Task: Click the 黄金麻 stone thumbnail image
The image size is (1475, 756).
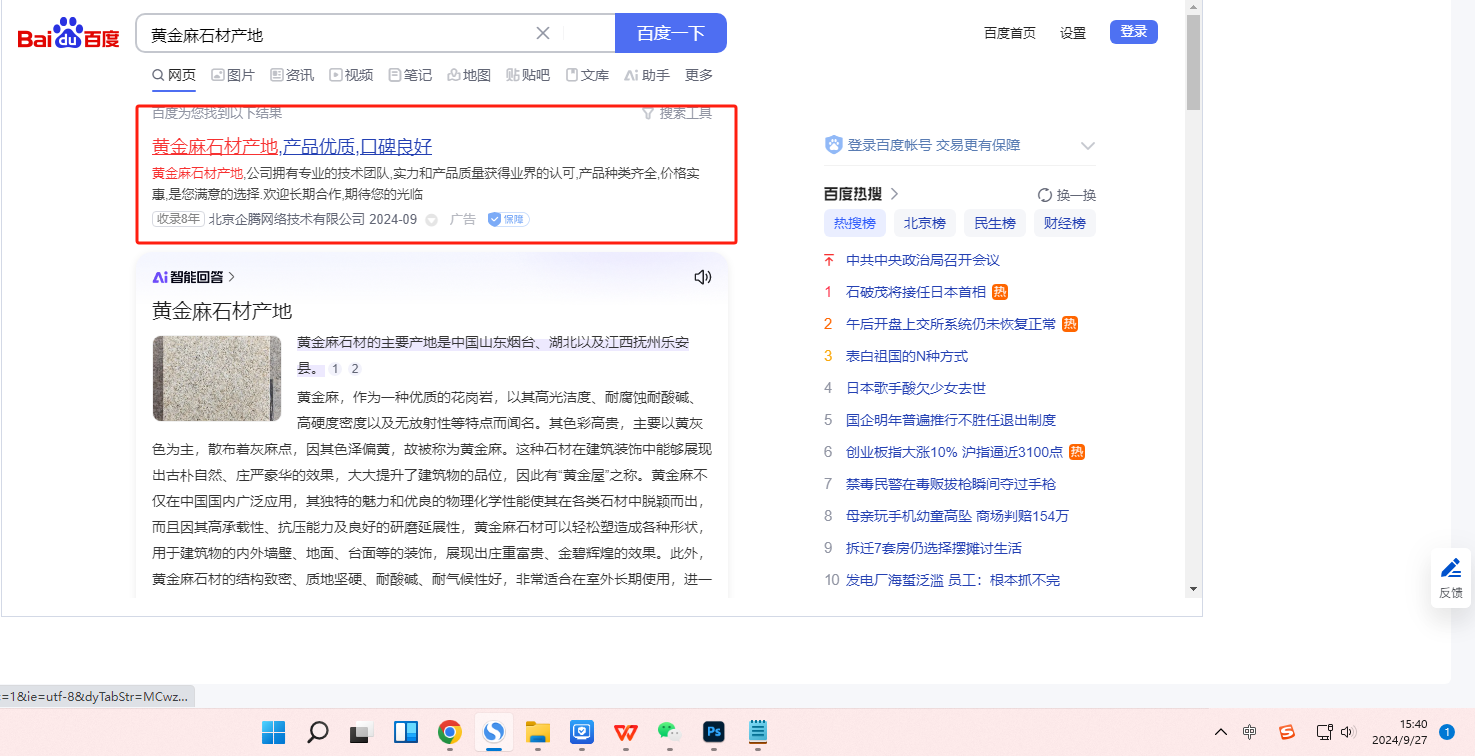Action: (217, 378)
